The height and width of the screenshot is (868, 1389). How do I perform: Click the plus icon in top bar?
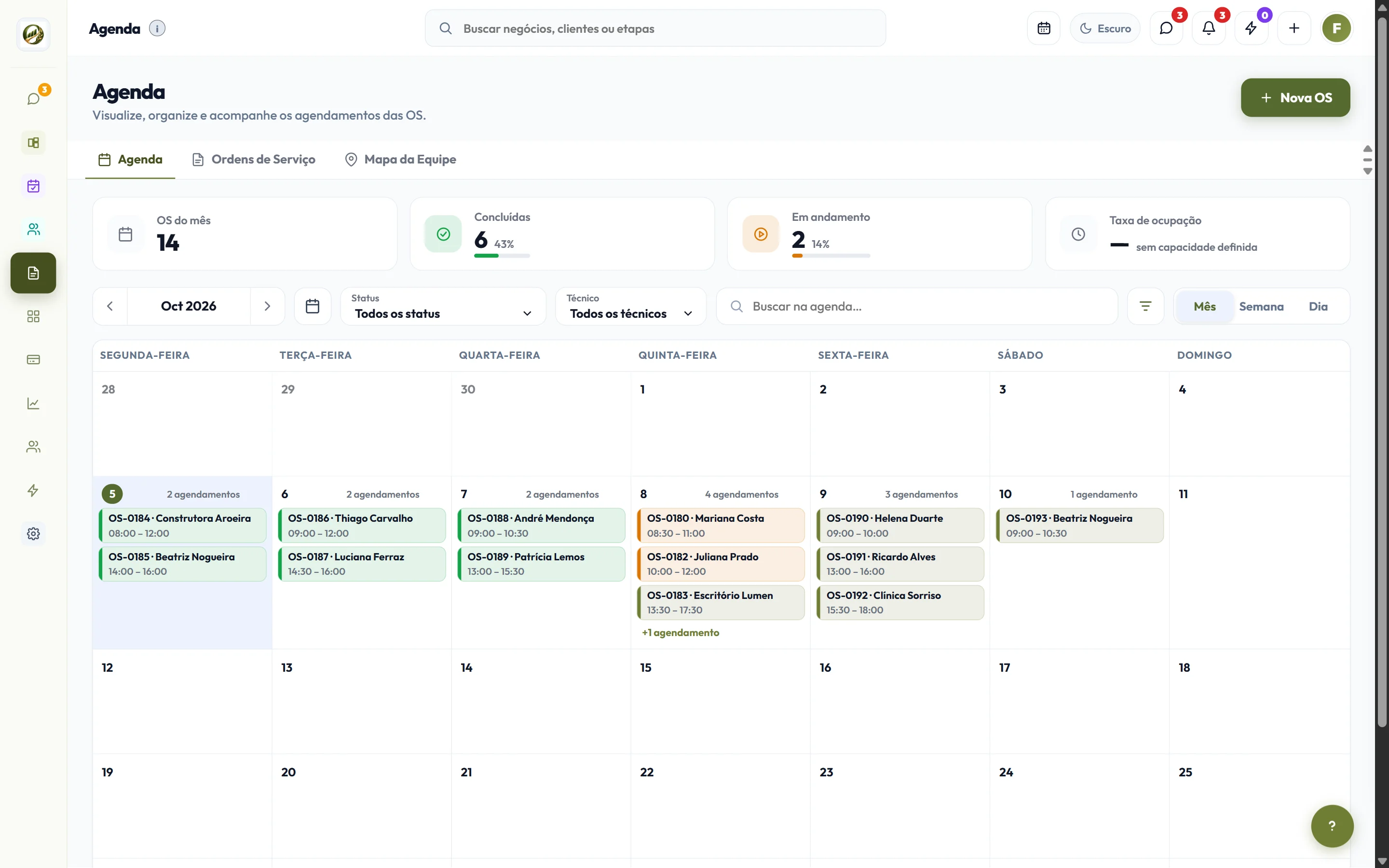(1294, 28)
